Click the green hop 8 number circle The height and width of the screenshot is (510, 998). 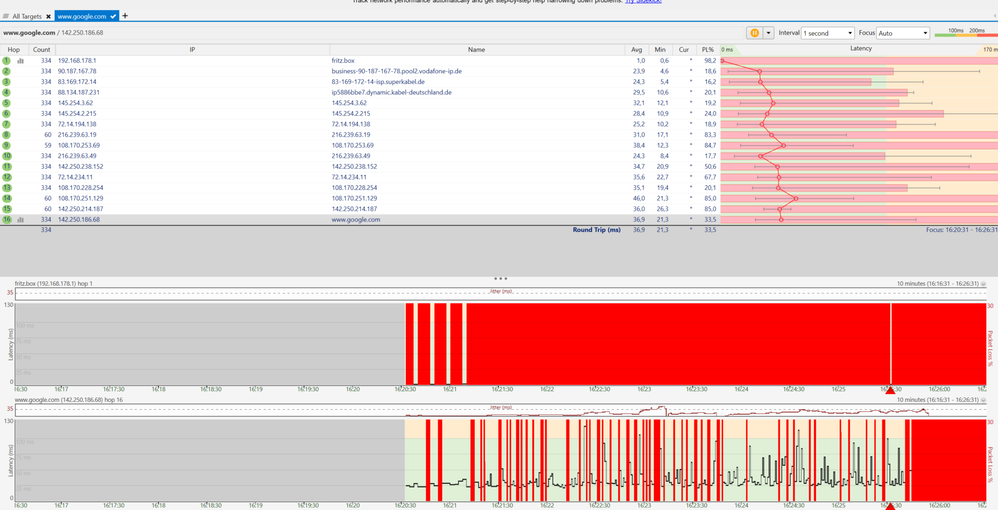7,134
